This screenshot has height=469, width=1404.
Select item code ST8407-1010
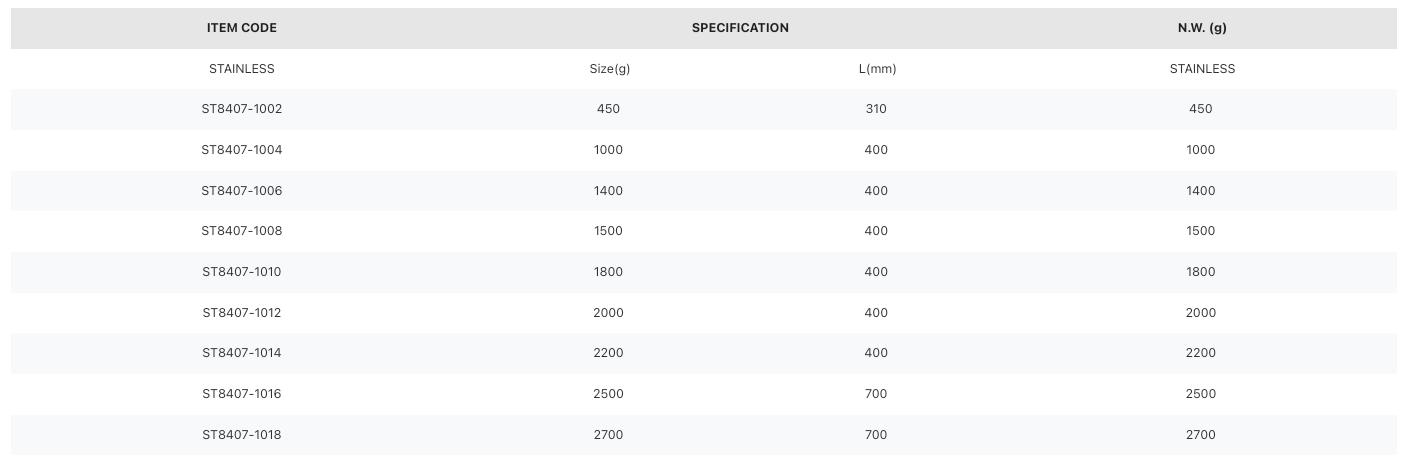click(241, 272)
